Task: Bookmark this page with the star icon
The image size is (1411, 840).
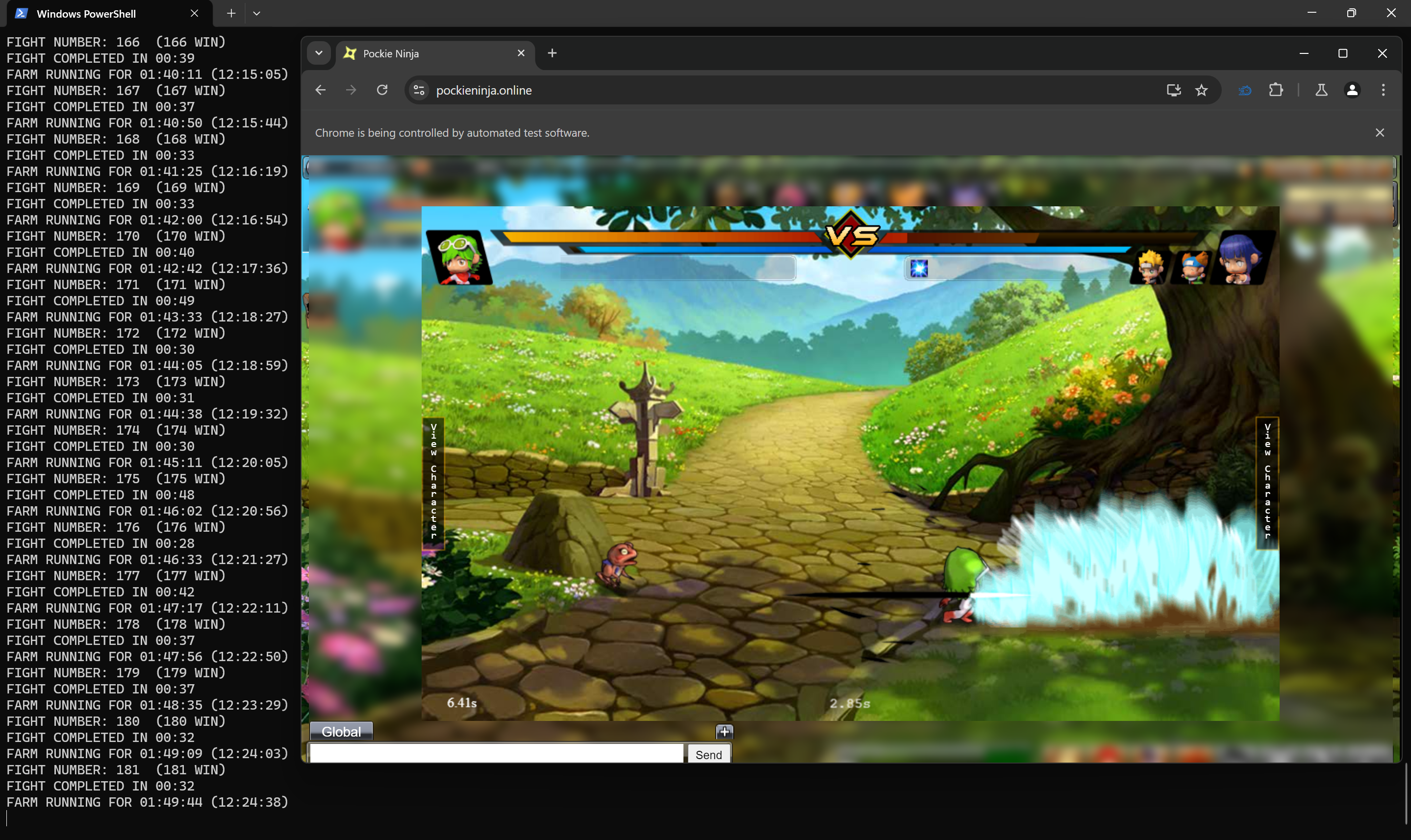Action: coord(1202,90)
